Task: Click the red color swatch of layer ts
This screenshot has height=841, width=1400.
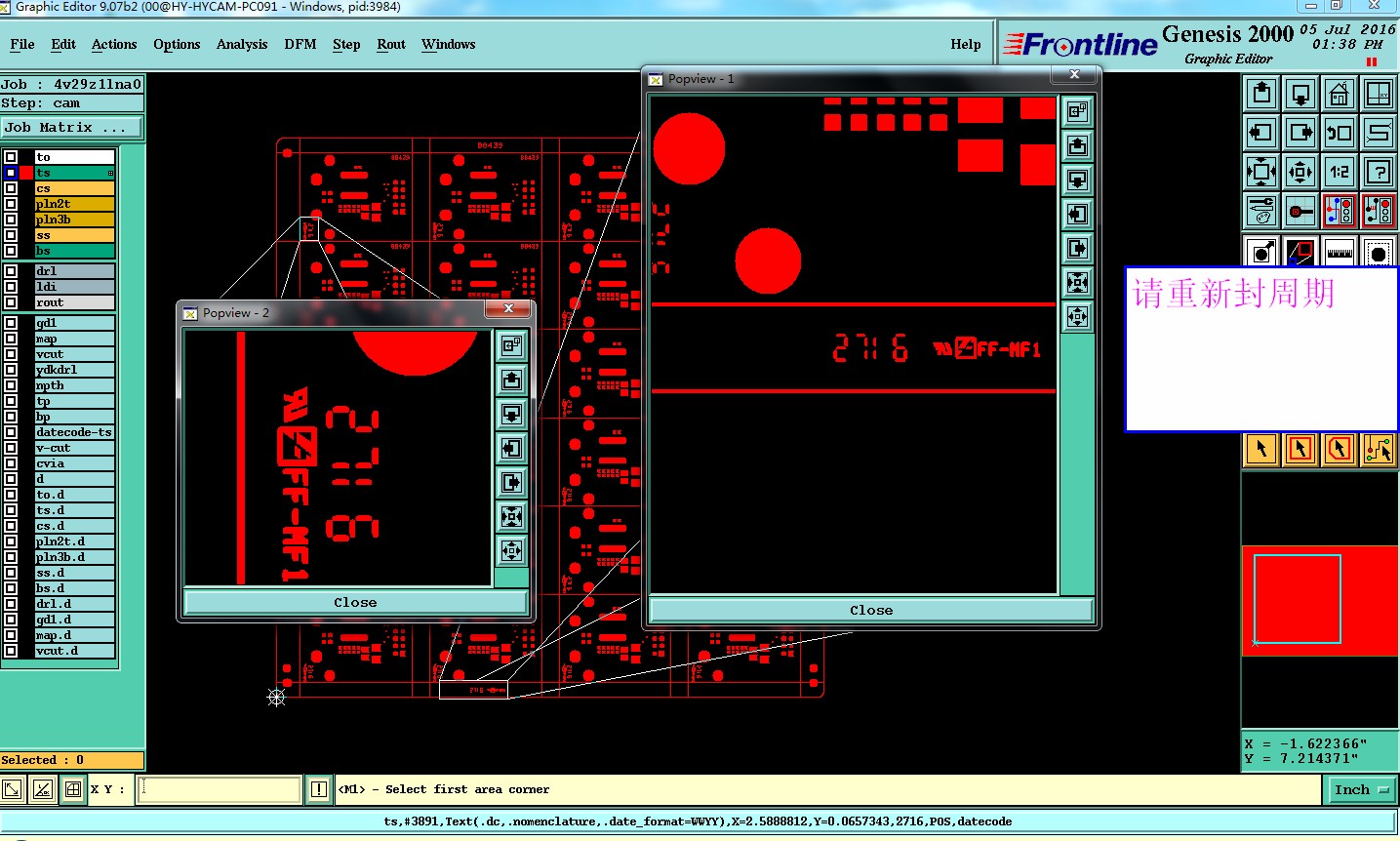Action: [26, 172]
